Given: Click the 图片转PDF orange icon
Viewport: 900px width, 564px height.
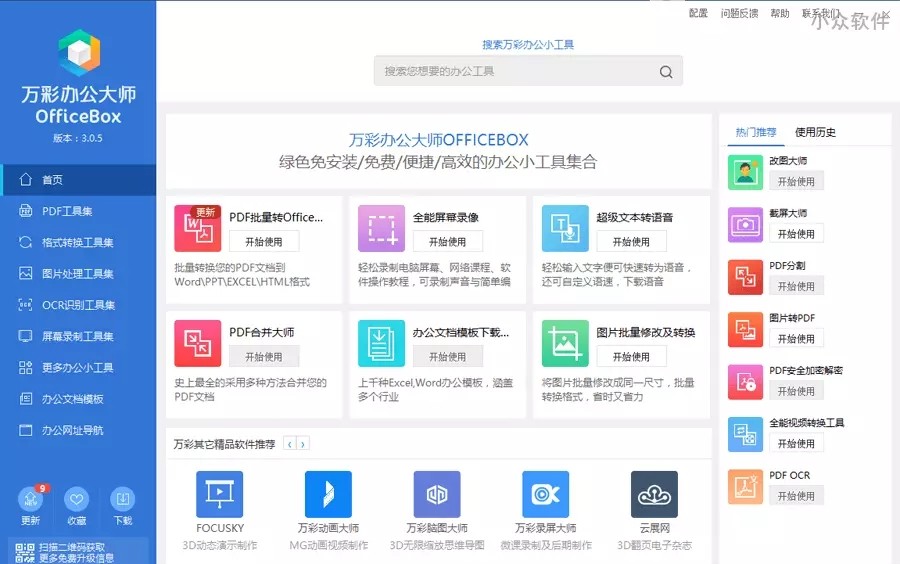Looking at the screenshot, I should (x=745, y=329).
